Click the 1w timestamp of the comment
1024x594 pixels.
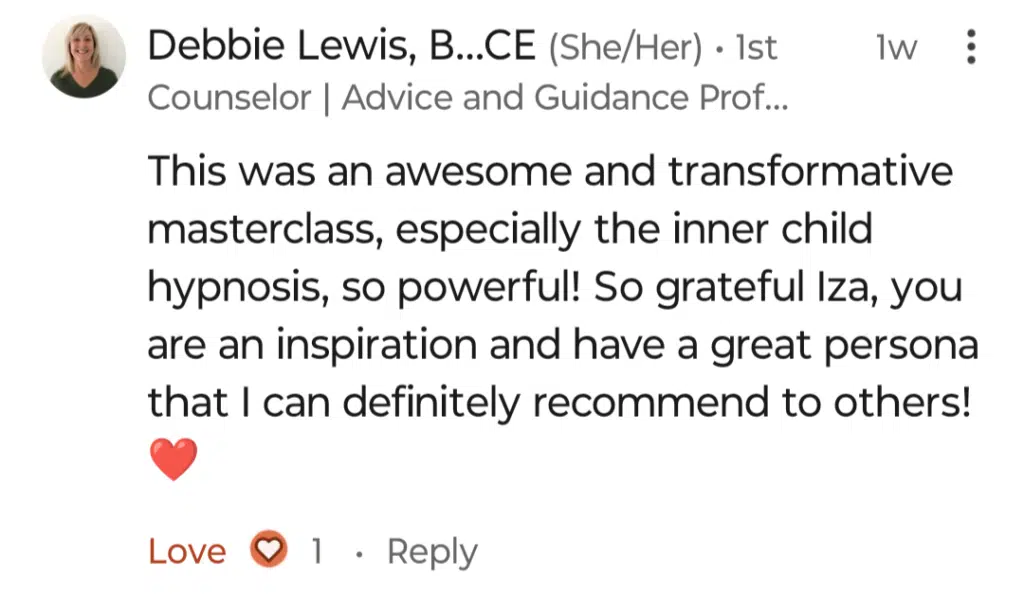click(x=896, y=48)
